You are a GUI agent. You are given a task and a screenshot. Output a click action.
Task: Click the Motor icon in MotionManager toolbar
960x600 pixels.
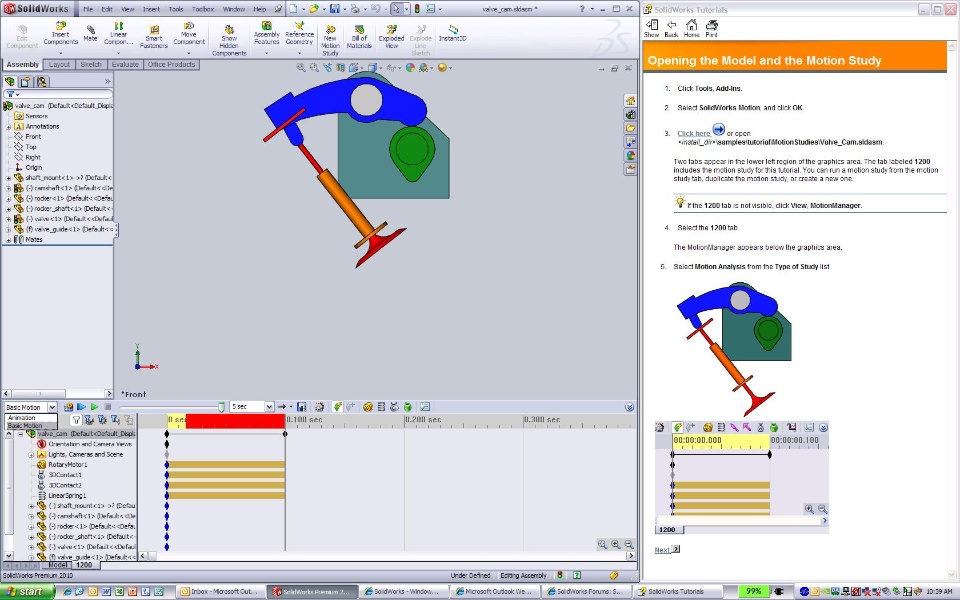368,407
